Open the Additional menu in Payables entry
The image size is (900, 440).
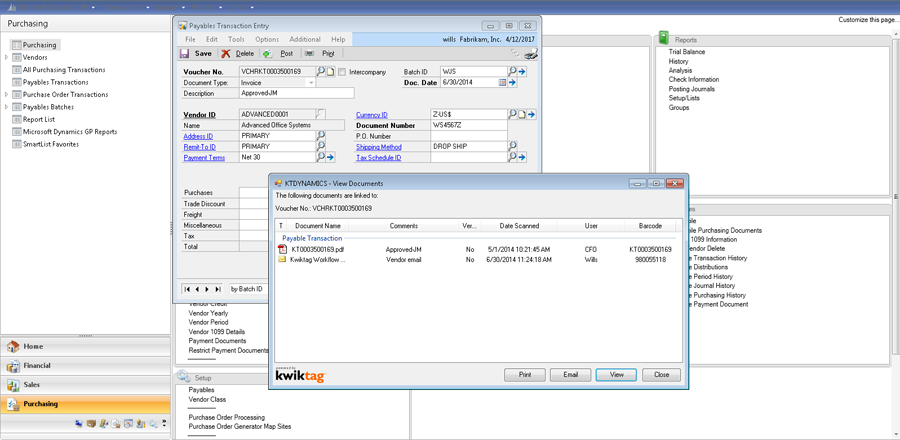tap(305, 40)
